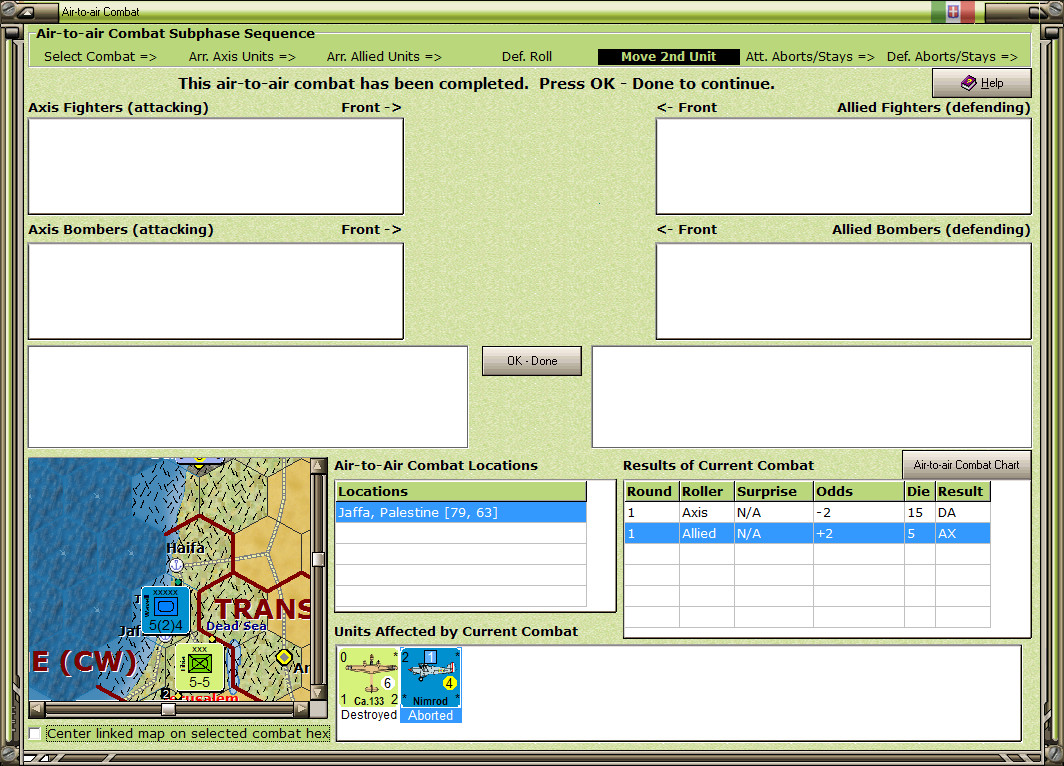This screenshot has width=1064, height=766.
Task: Enable Center linked map on selected combat hex
Action: [x=35, y=733]
